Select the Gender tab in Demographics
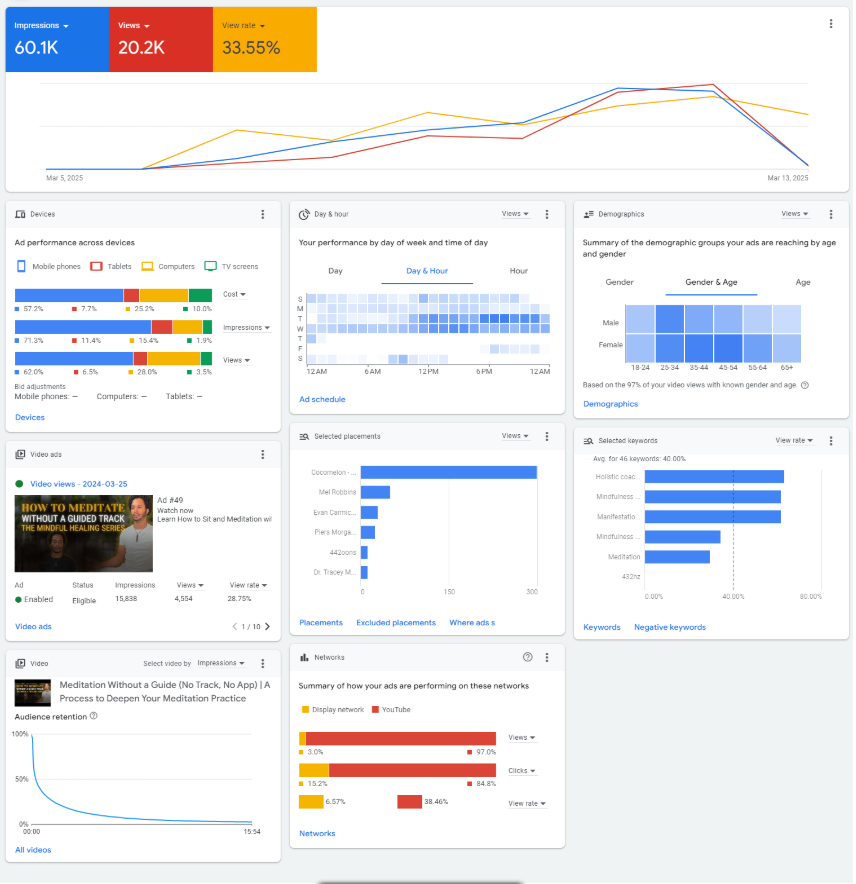Image resolution: width=856 pixels, height=884 pixels. tap(619, 282)
